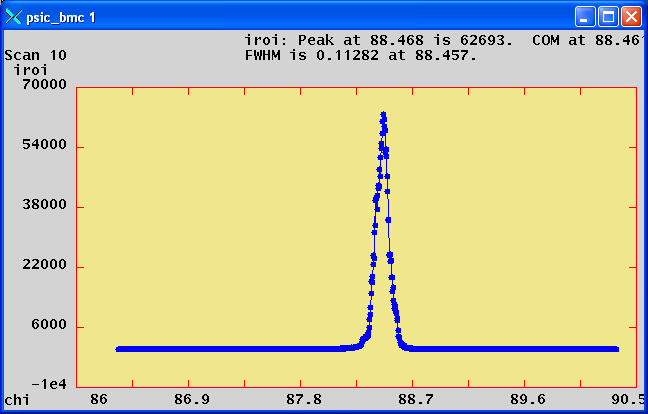Close the psic_bmc 1 window

[x=631, y=17]
